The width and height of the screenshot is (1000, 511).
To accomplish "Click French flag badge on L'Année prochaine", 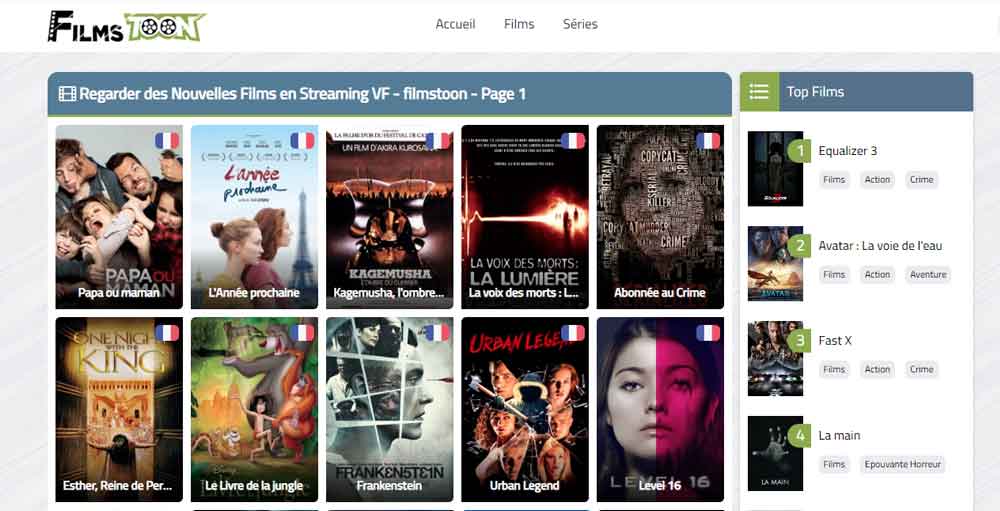I will pos(302,141).
